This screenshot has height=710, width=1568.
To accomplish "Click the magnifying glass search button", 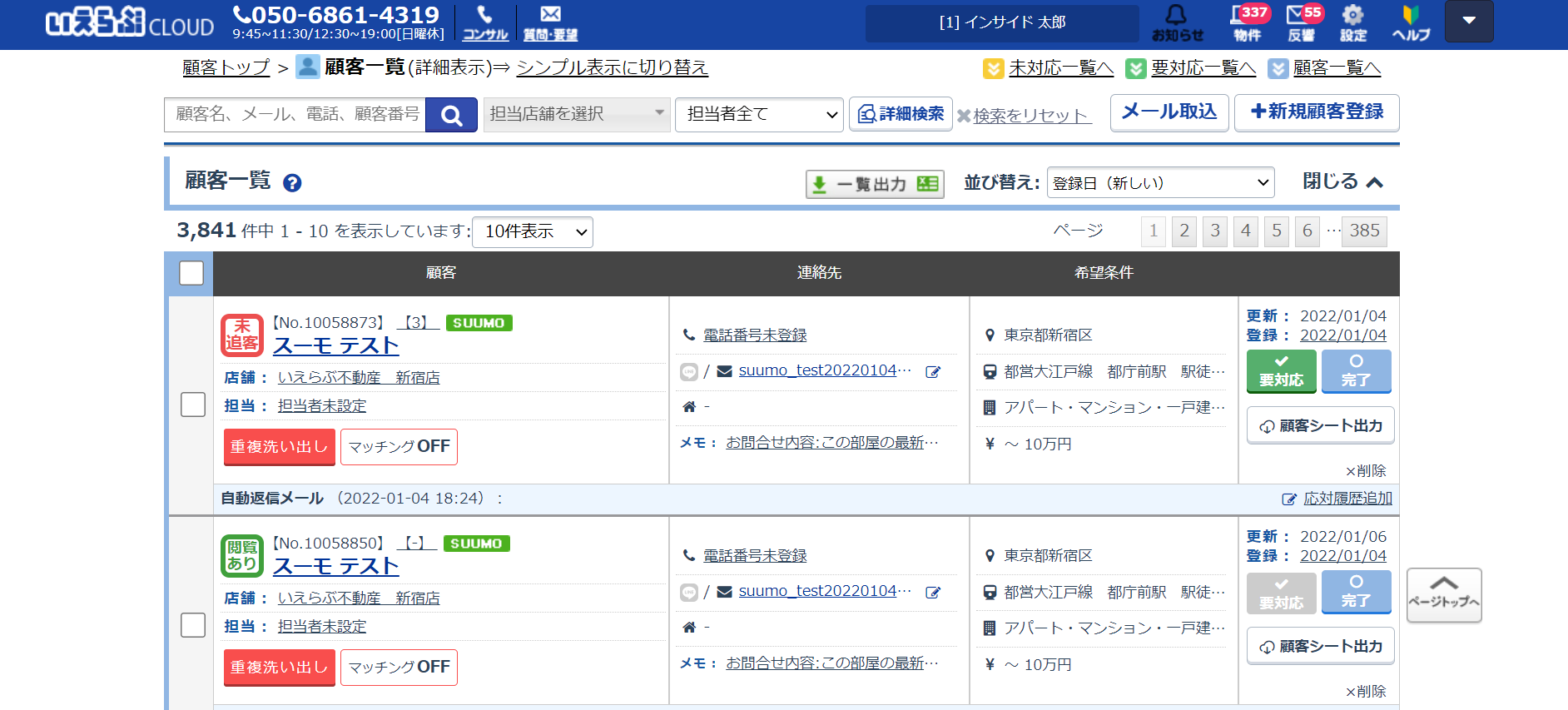I will point(451,115).
